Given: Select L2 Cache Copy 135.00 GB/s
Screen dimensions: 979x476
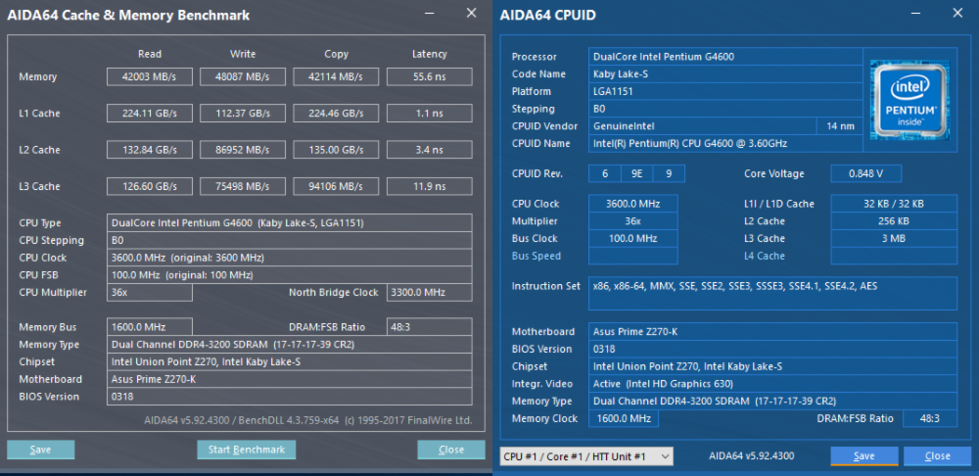Looking at the screenshot, I should pos(336,150).
